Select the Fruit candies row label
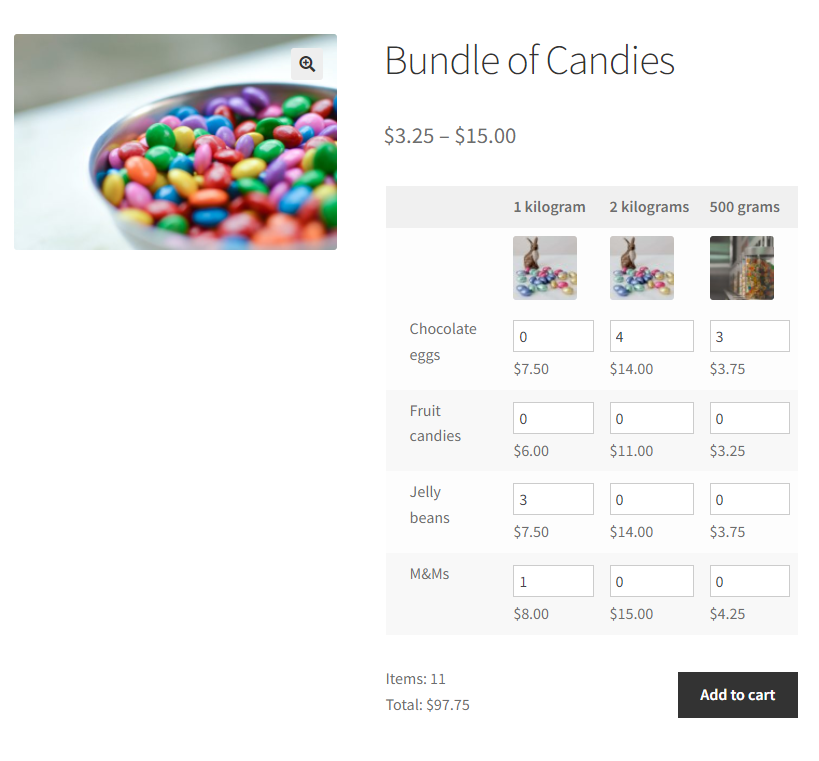The image size is (819, 761). click(434, 423)
